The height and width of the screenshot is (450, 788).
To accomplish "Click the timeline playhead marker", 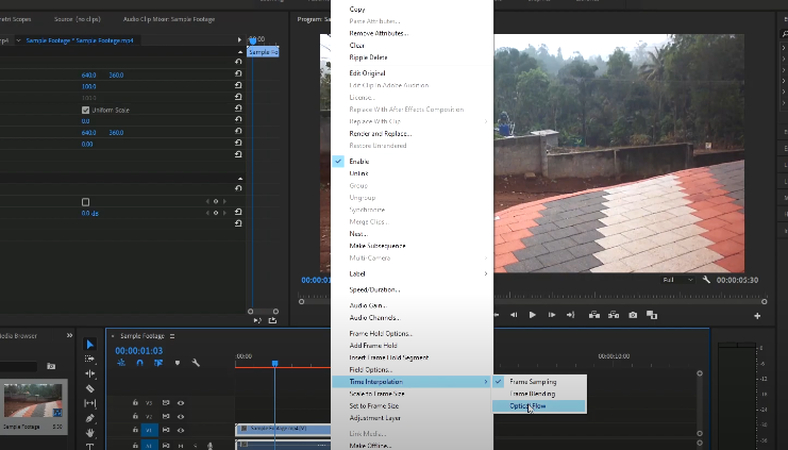I will click(275, 363).
